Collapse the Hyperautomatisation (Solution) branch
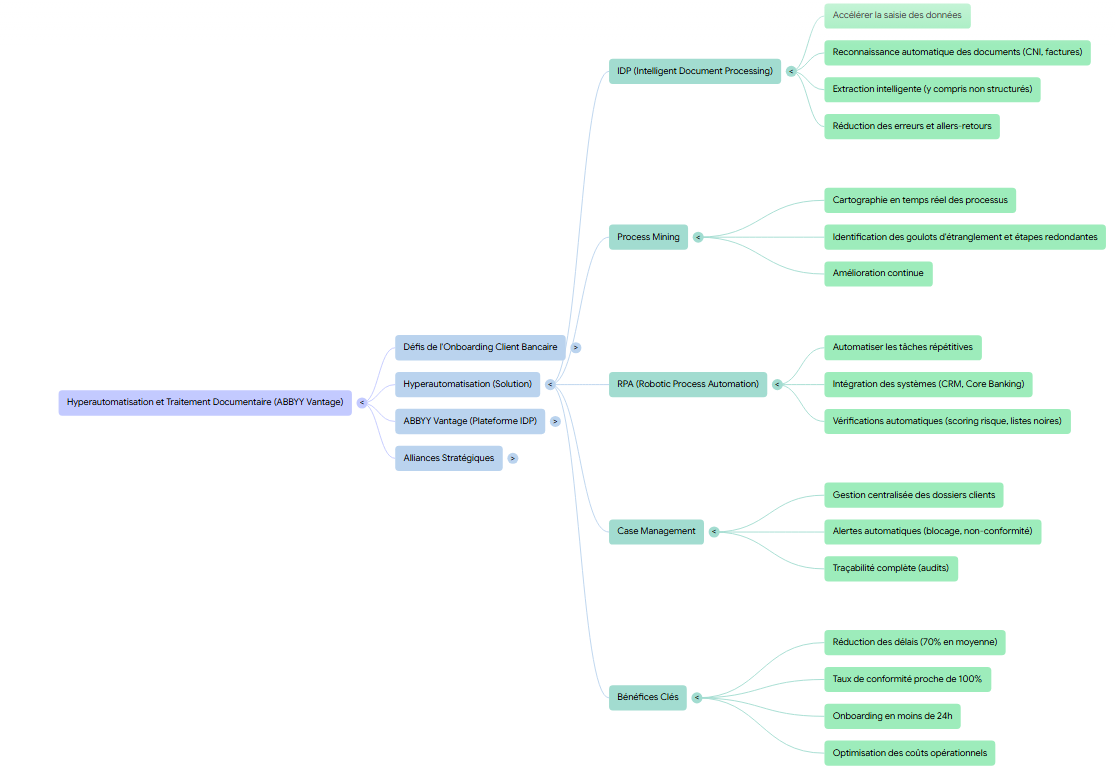Viewport: 1115px width, 772px height. [550, 384]
